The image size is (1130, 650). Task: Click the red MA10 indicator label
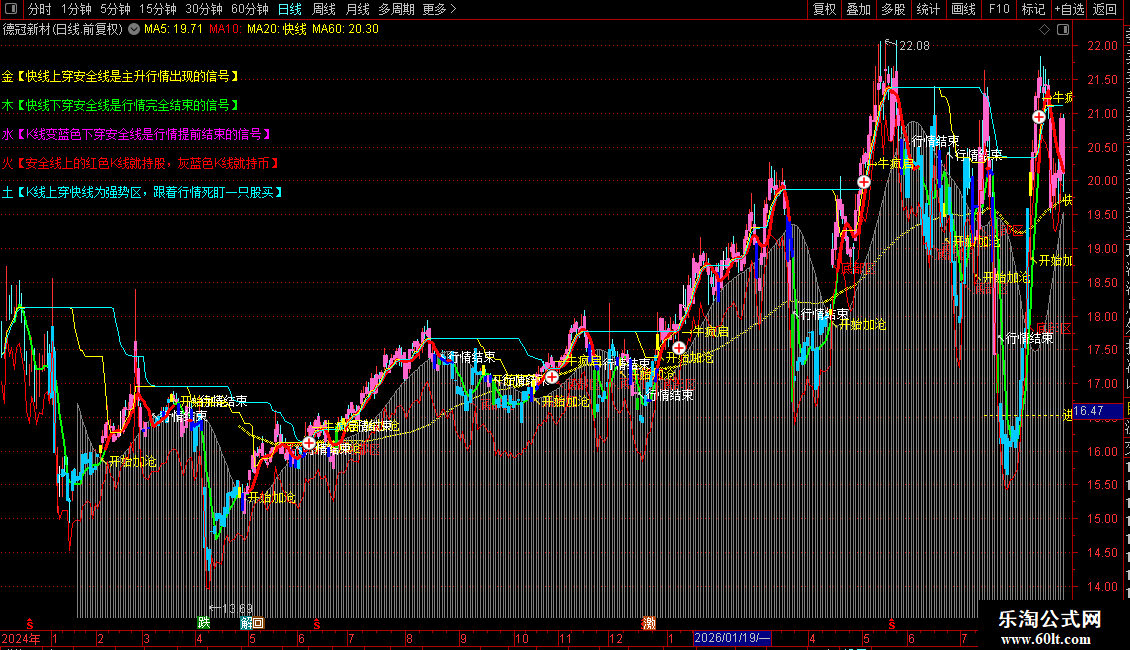pyautogui.click(x=226, y=30)
